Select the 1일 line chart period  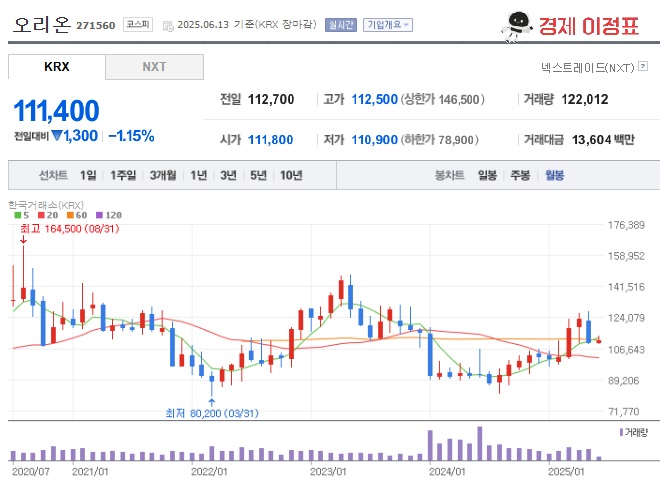[88, 175]
